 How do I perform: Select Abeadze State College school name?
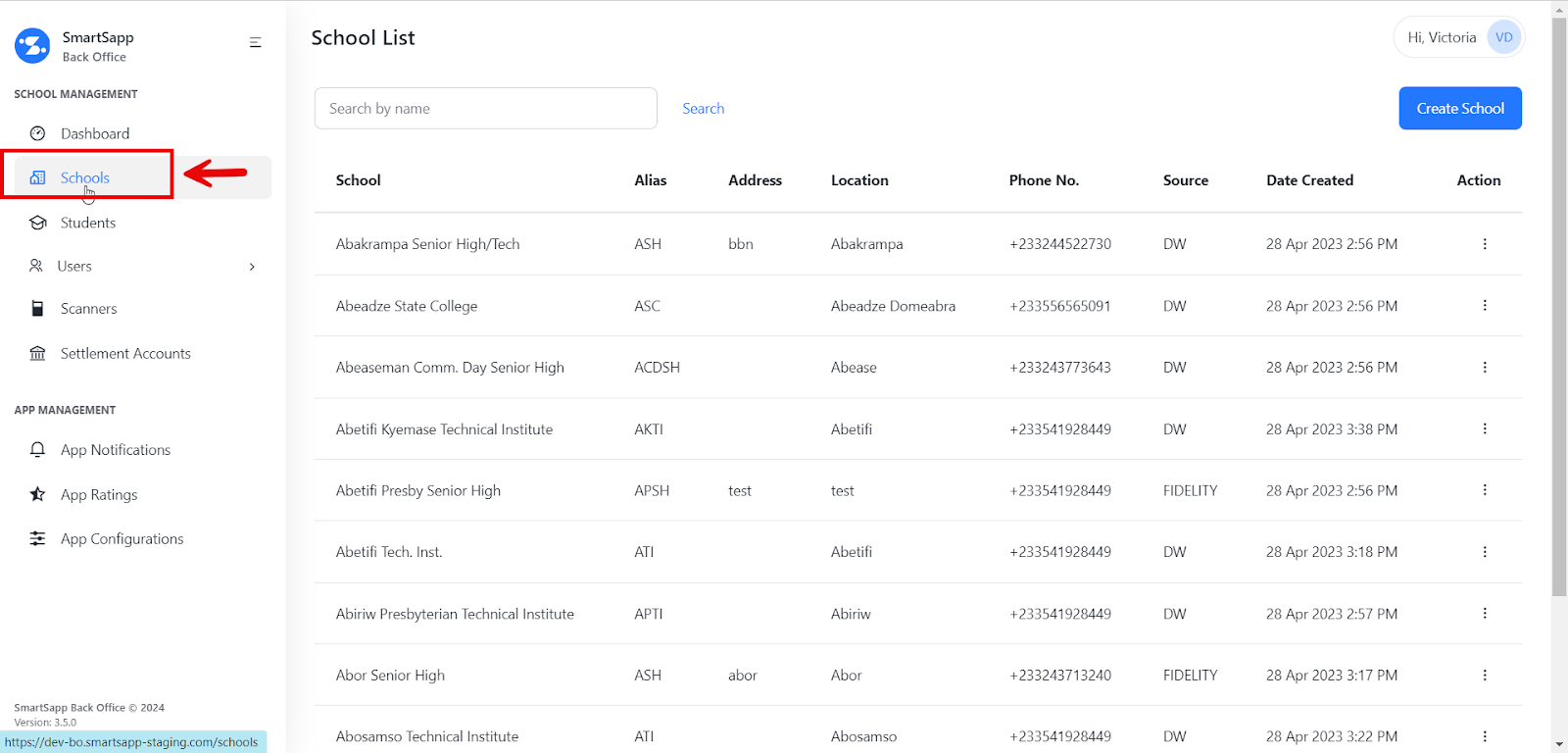click(x=407, y=306)
